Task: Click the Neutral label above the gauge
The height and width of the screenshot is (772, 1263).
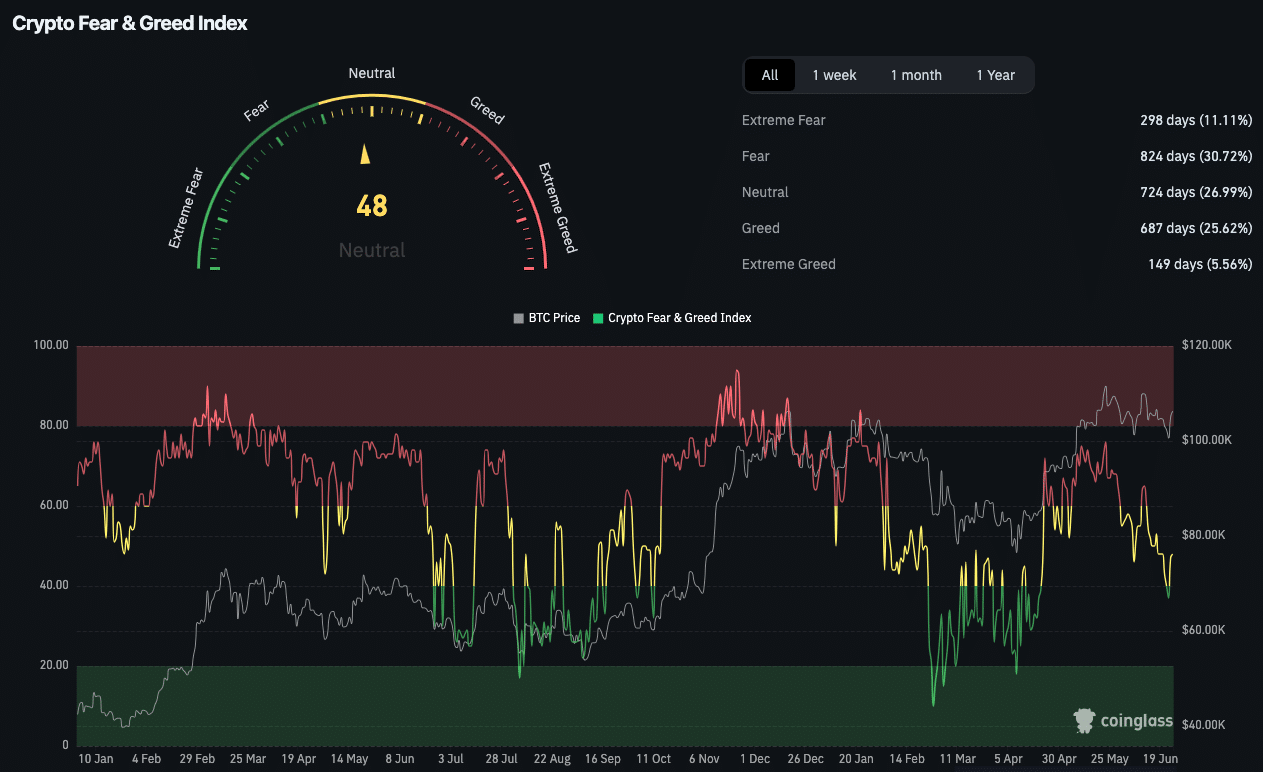Action: click(372, 73)
